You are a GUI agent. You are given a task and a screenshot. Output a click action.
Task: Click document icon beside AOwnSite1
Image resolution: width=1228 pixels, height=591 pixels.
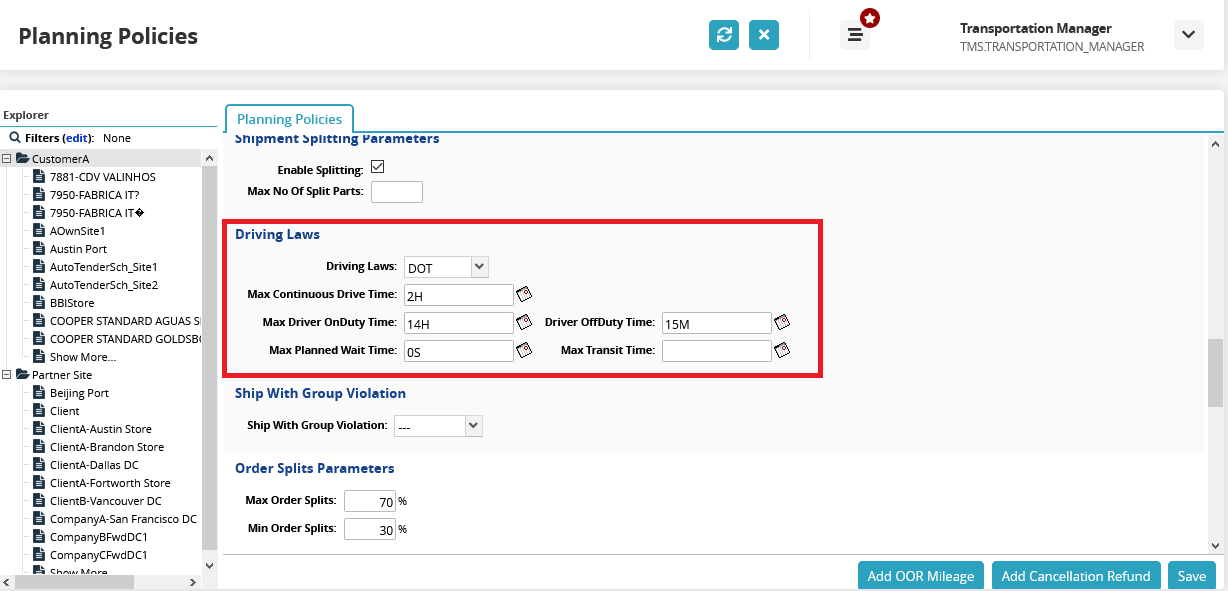point(40,231)
